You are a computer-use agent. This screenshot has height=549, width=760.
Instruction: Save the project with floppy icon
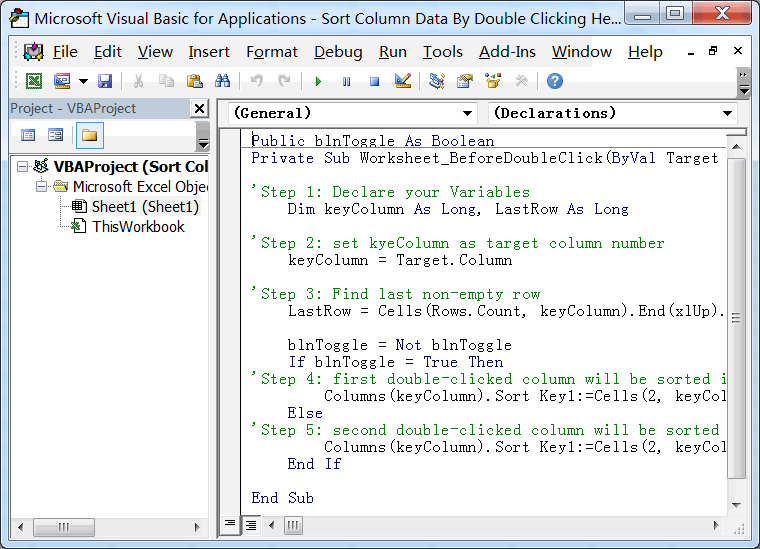pyautogui.click(x=105, y=81)
